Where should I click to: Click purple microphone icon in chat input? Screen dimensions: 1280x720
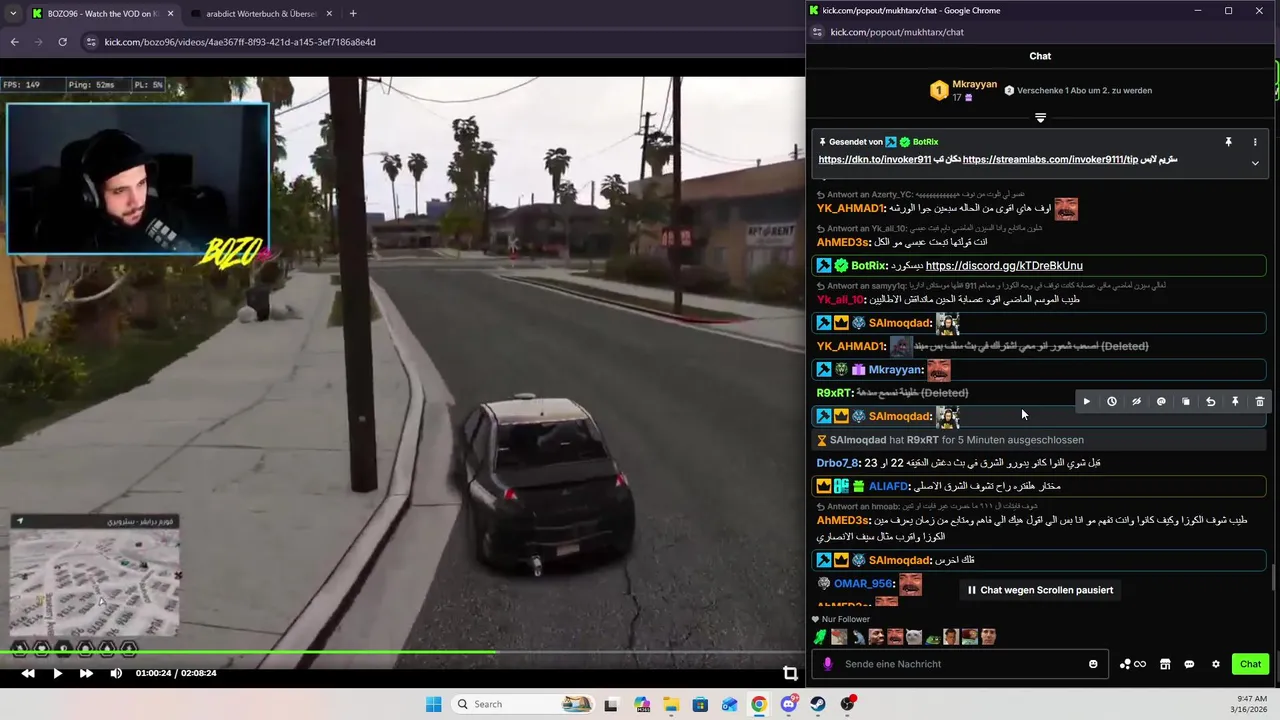(x=827, y=664)
